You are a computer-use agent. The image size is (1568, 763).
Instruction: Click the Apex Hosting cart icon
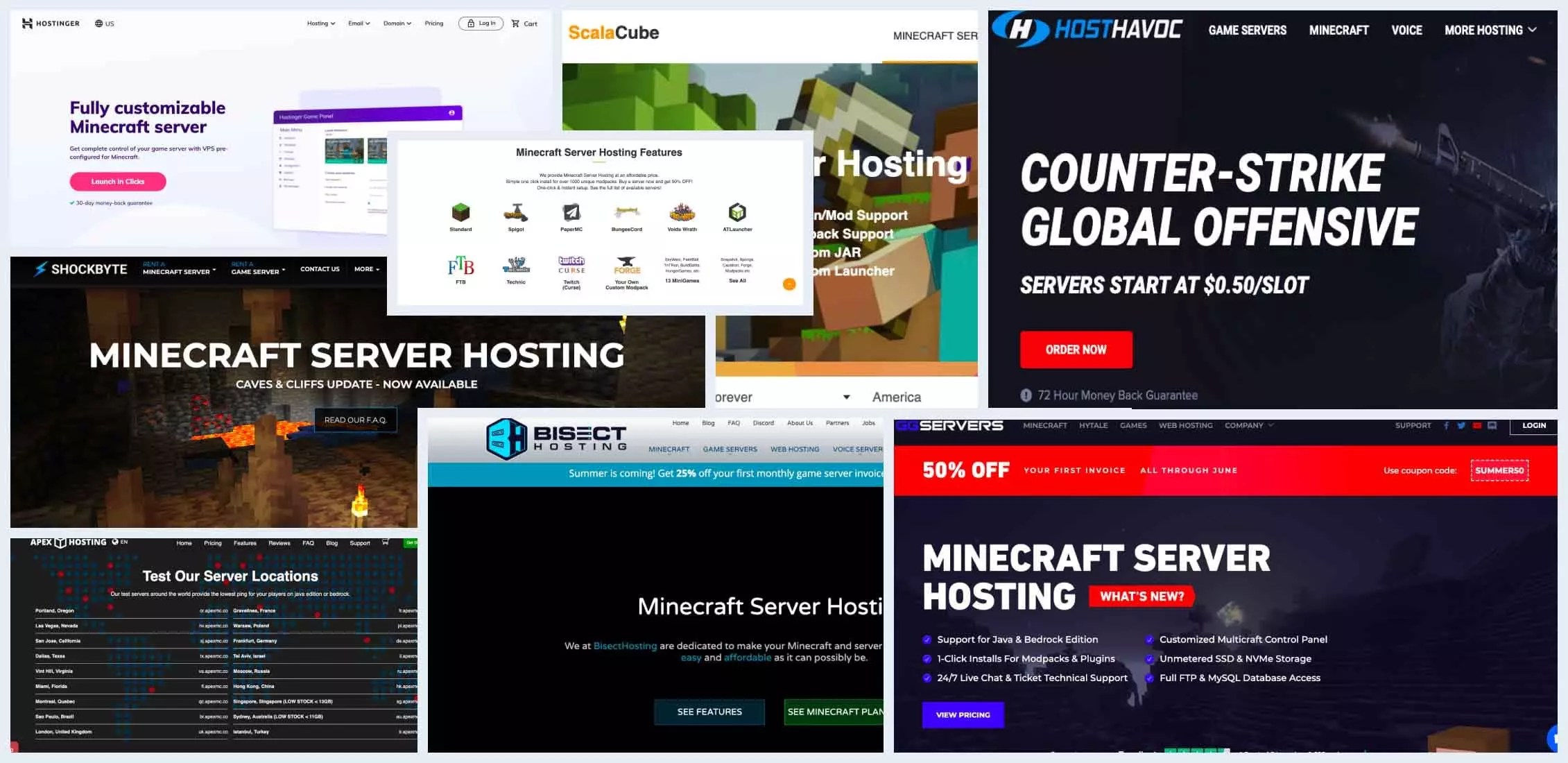(385, 542)
